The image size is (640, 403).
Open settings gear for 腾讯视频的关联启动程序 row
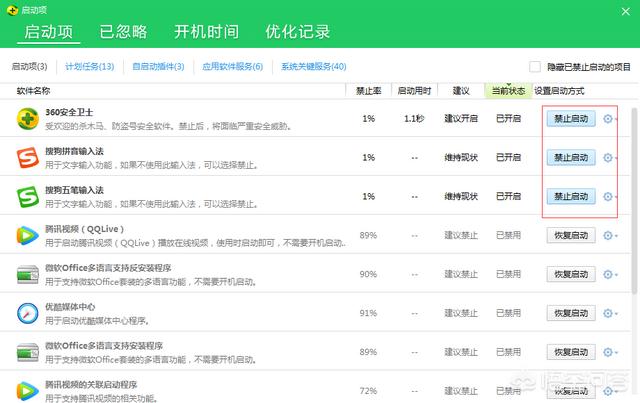(608, 391)
